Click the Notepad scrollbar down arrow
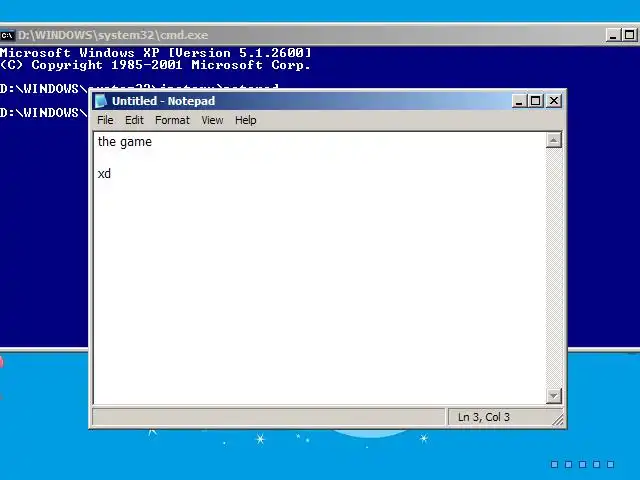Viewport: 640px width, 480px height. (x=553, y=396)
